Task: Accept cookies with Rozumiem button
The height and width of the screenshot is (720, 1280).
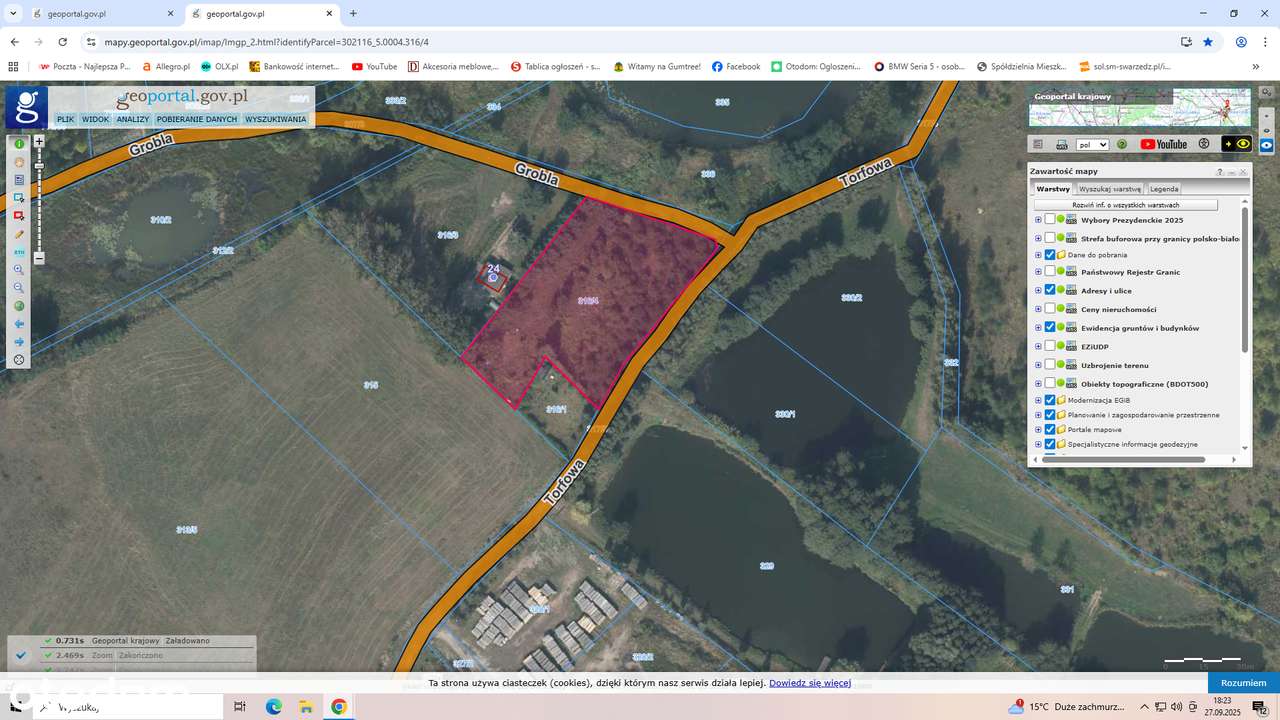Action: (1243, 683)
